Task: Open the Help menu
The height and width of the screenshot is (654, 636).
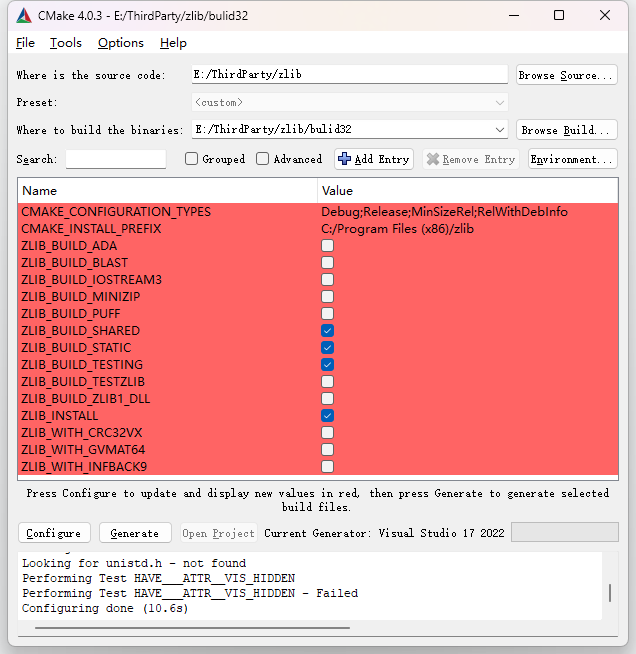Action: tap(173, 43)
